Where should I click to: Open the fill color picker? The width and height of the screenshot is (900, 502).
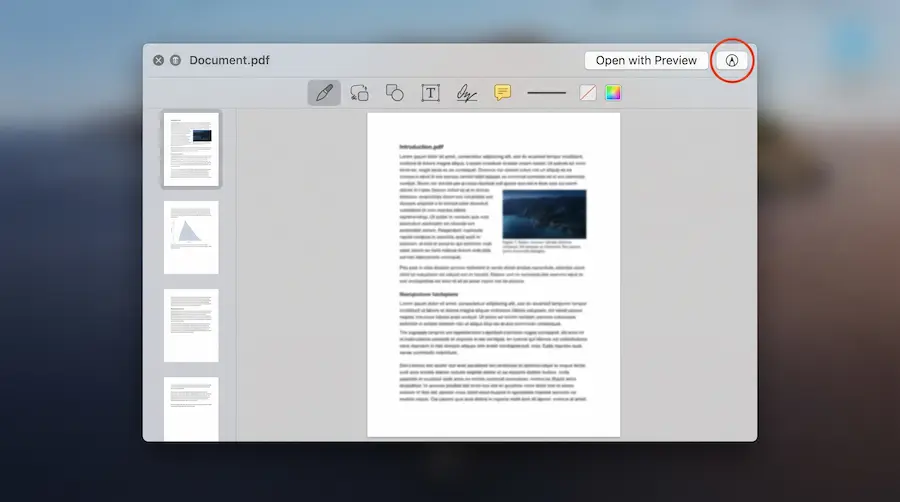pyautogui.click(x=613, y=93)
